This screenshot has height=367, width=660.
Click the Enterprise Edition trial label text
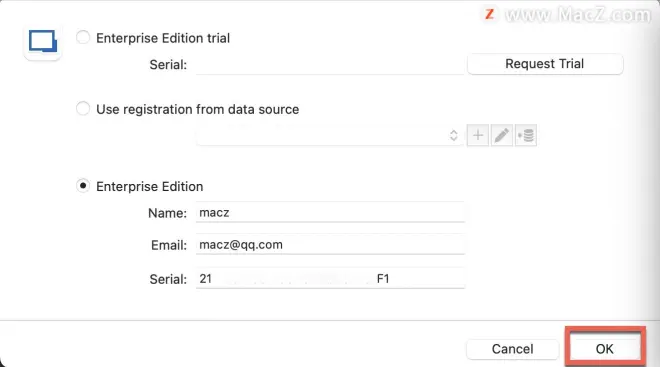(x=163, y=38)
